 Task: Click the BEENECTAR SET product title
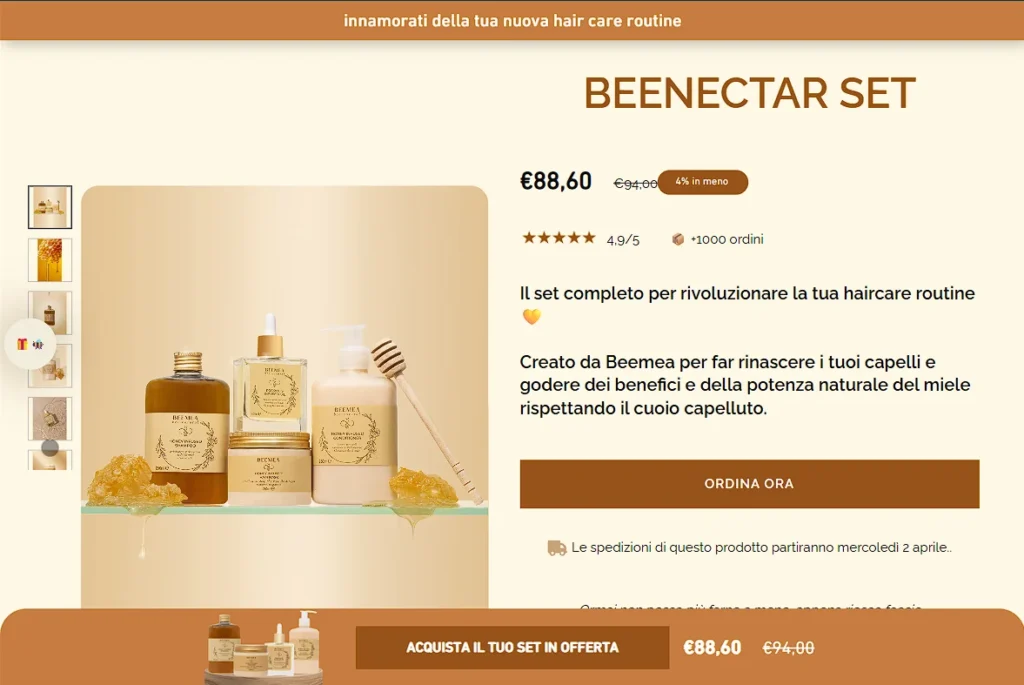749,93
